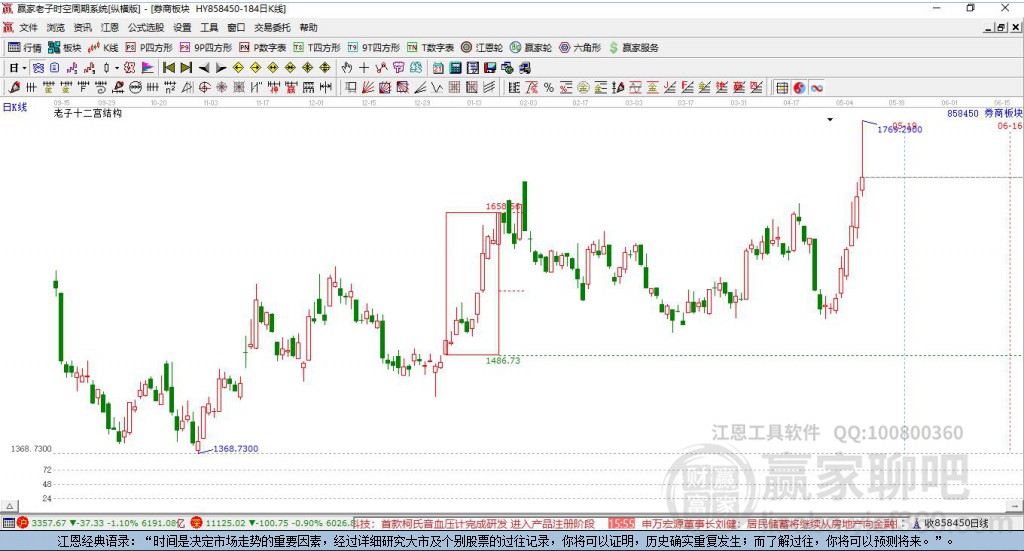Click the zigzag wave line tool
Screen dimensions: 1024x551
click(436, 87)
